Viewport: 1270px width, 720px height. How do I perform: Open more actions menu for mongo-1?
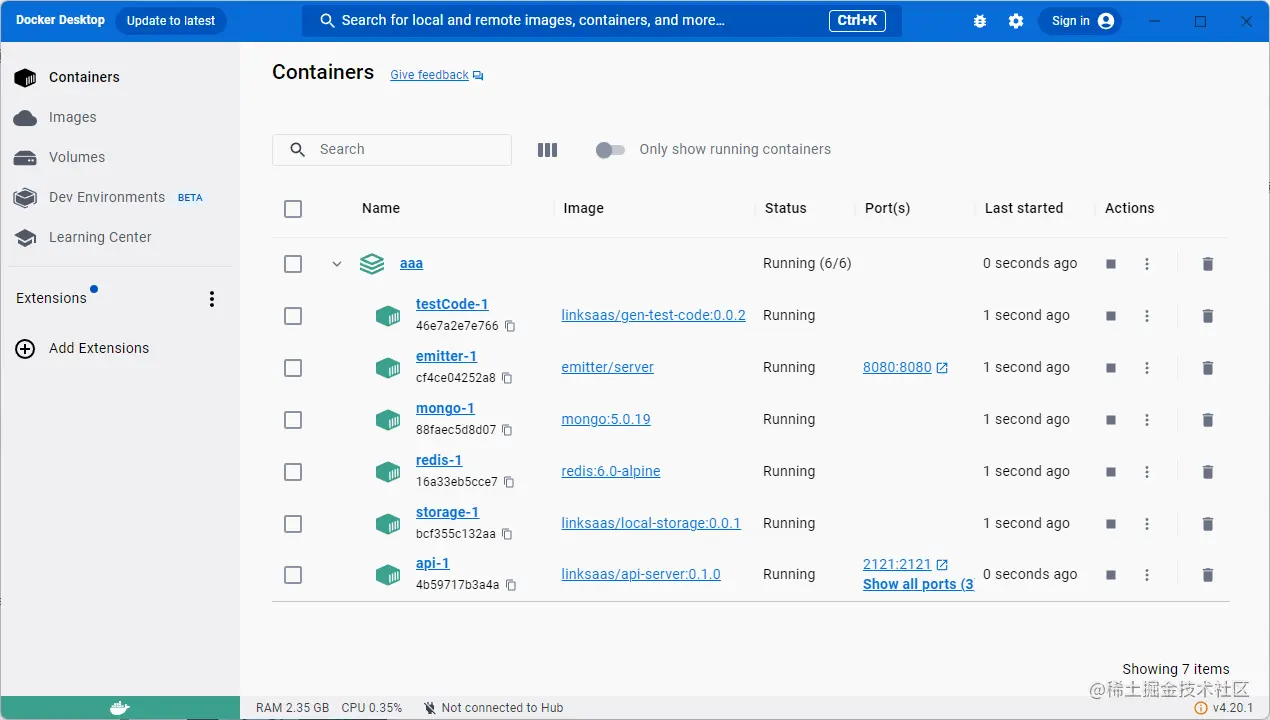point(1147,420)
